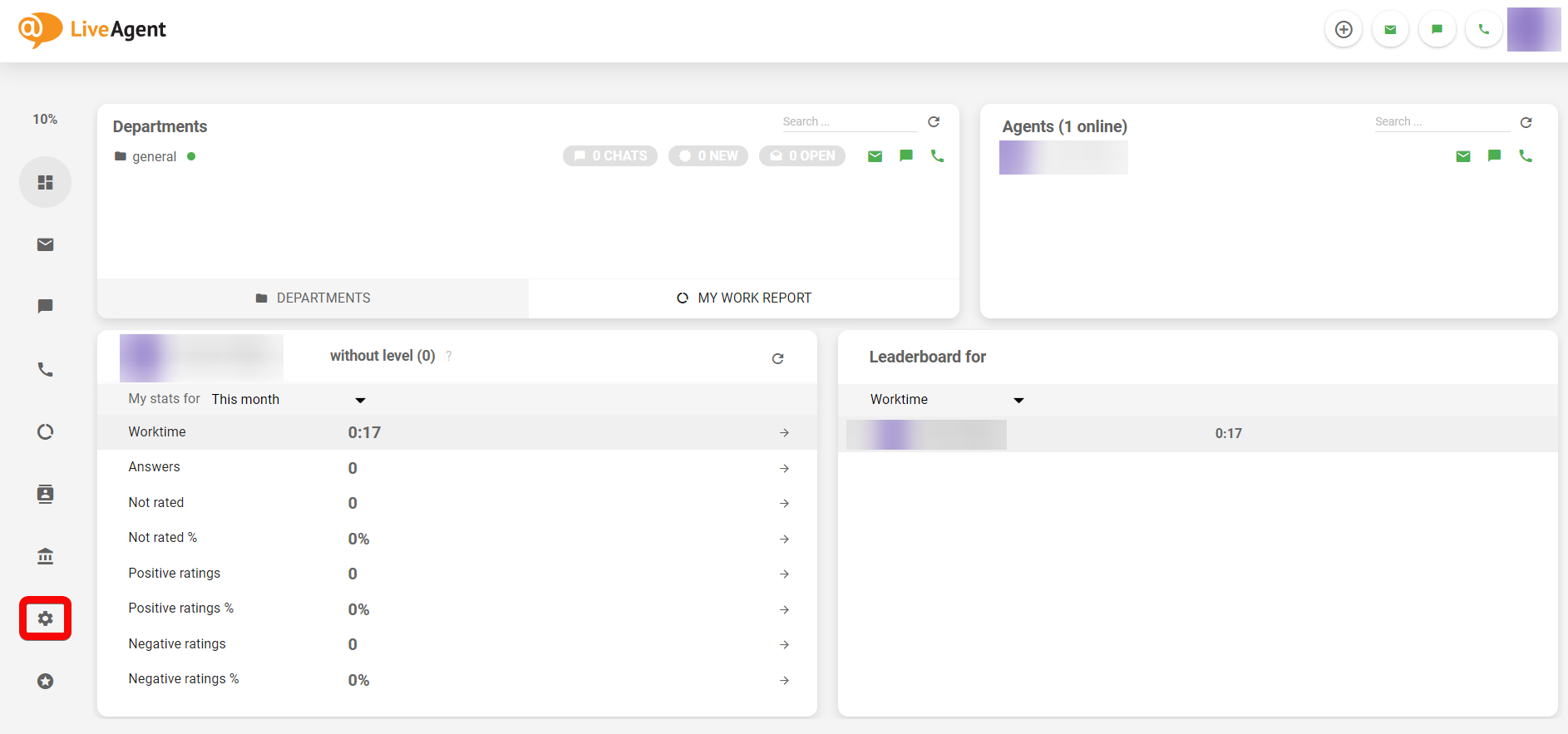Image resolution: width=1568 pixels, height=734 pixels.
Task: Refresh the my stats panel
Action: point(777,358)
